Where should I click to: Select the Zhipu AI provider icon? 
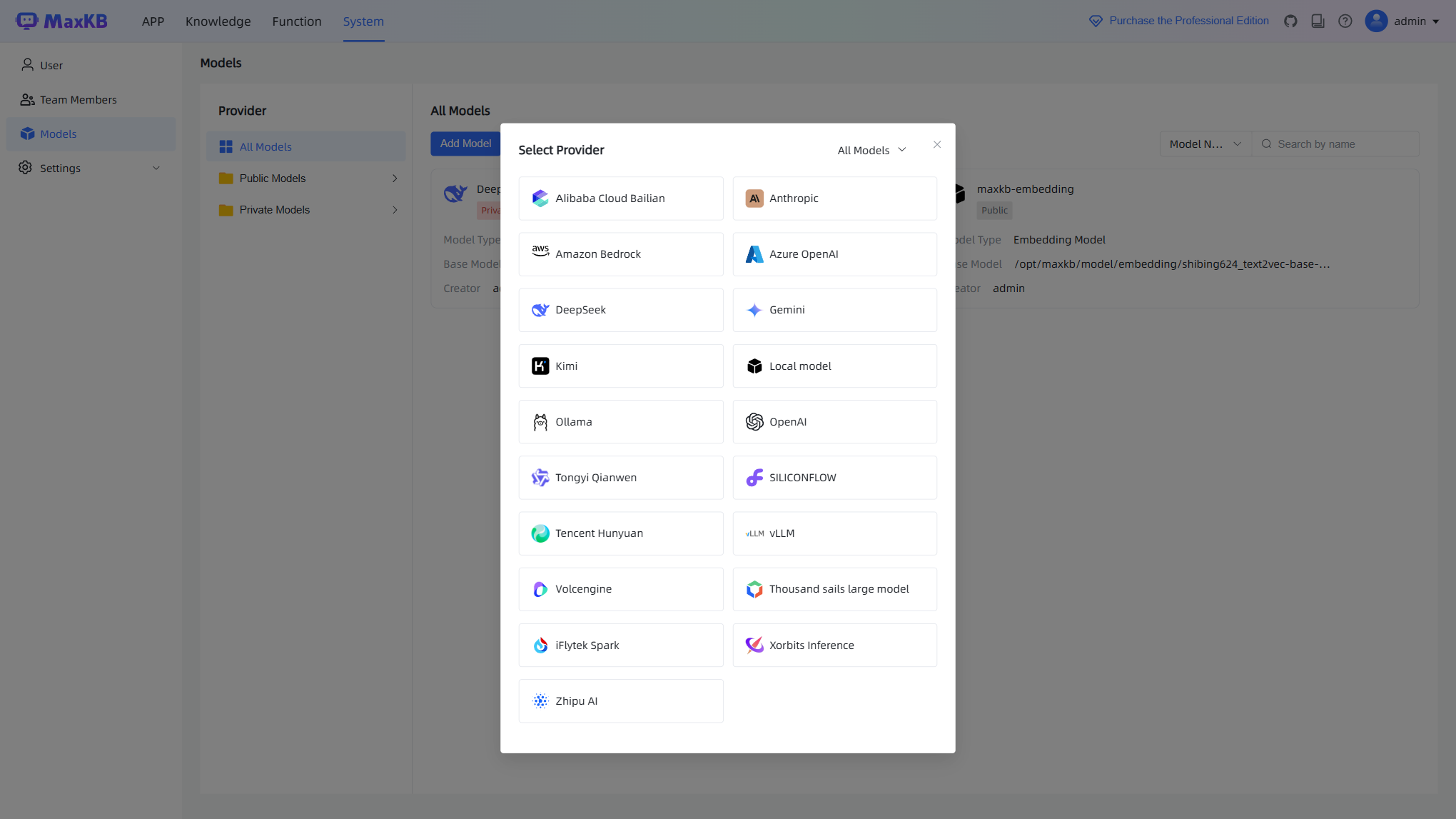click(x=540, y=700)
